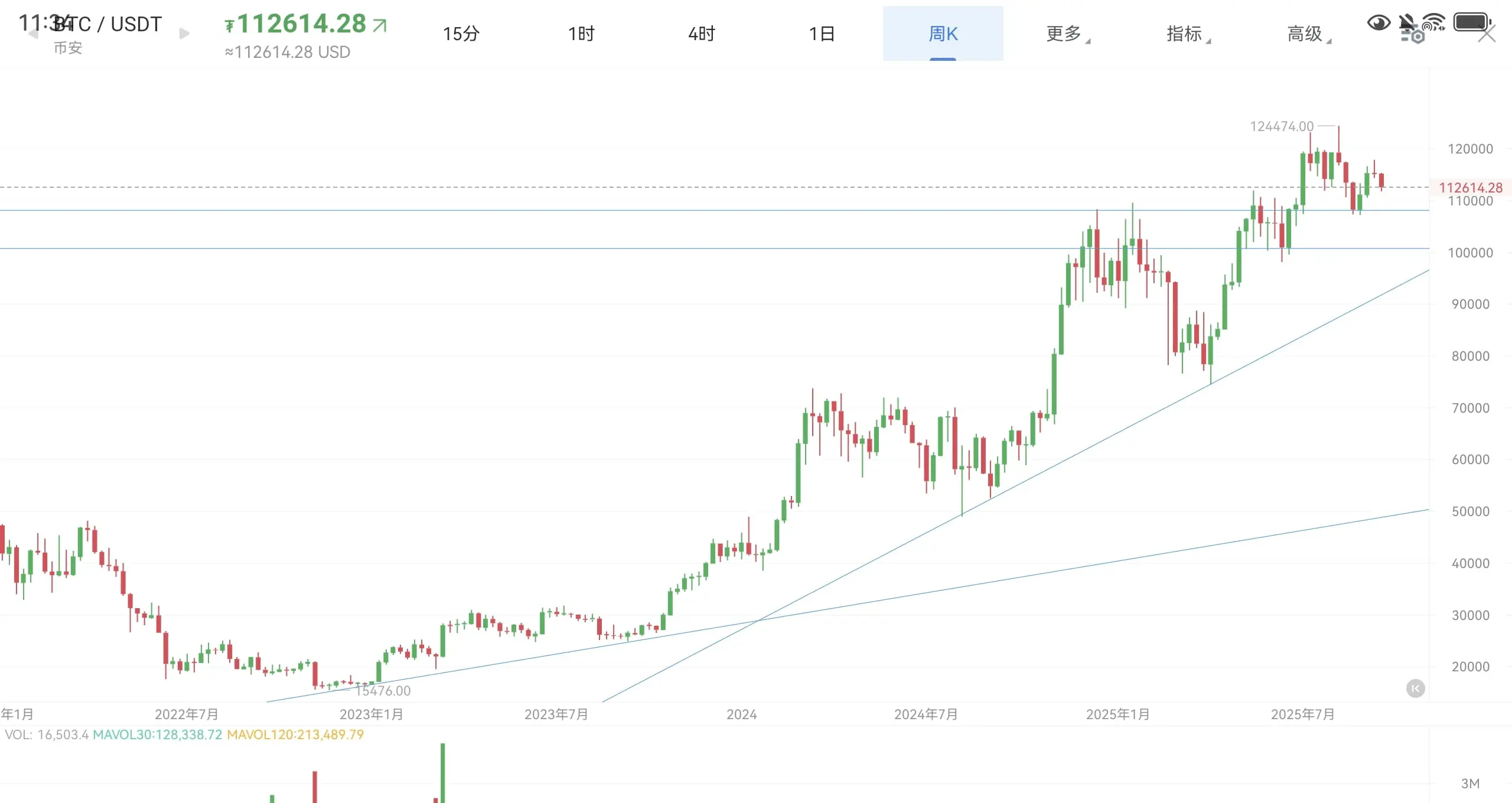This screenshot has height=803, width=1512.
Task: Open the 指标 indicators dropdown
Action: click(1188, 34)
